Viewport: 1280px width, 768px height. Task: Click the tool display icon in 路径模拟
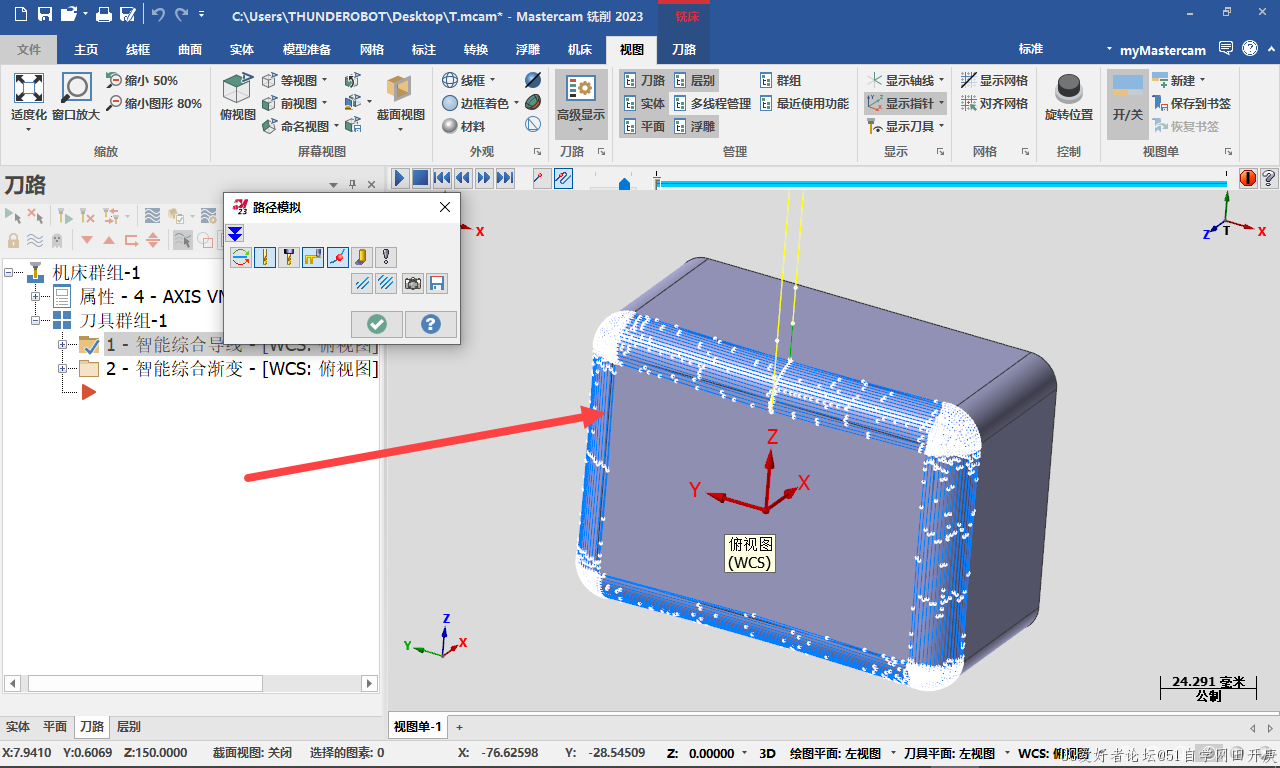pyautogui.click(x=265, y=257)
